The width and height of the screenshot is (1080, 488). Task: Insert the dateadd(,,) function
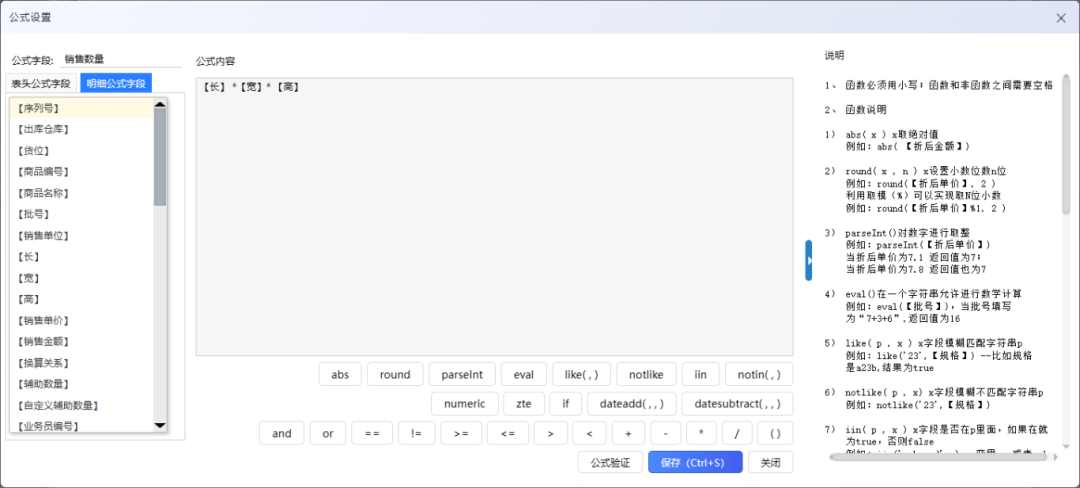[626, 404]
